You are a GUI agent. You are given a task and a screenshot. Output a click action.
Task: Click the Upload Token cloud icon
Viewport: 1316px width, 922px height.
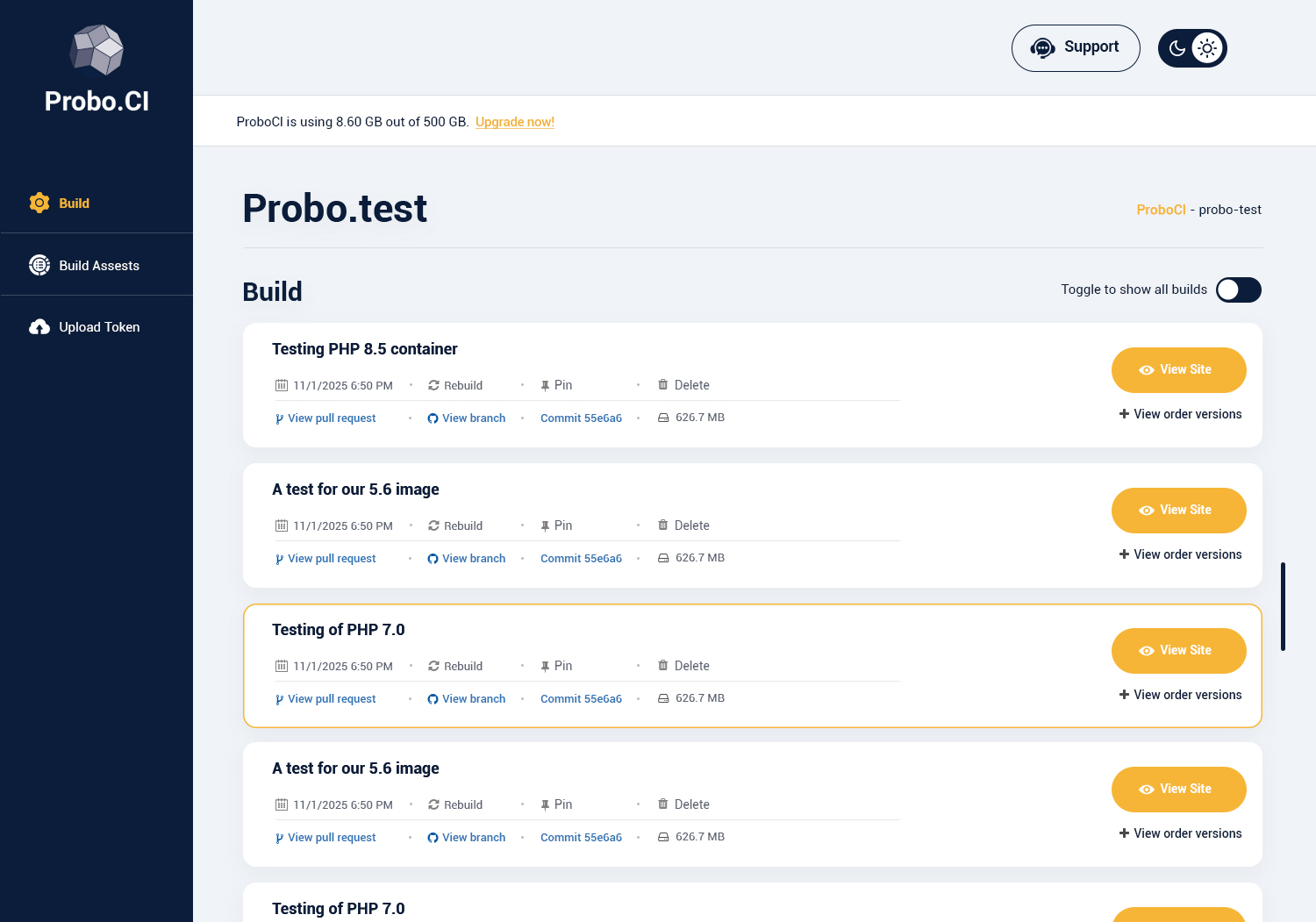(x=39, y=327)
